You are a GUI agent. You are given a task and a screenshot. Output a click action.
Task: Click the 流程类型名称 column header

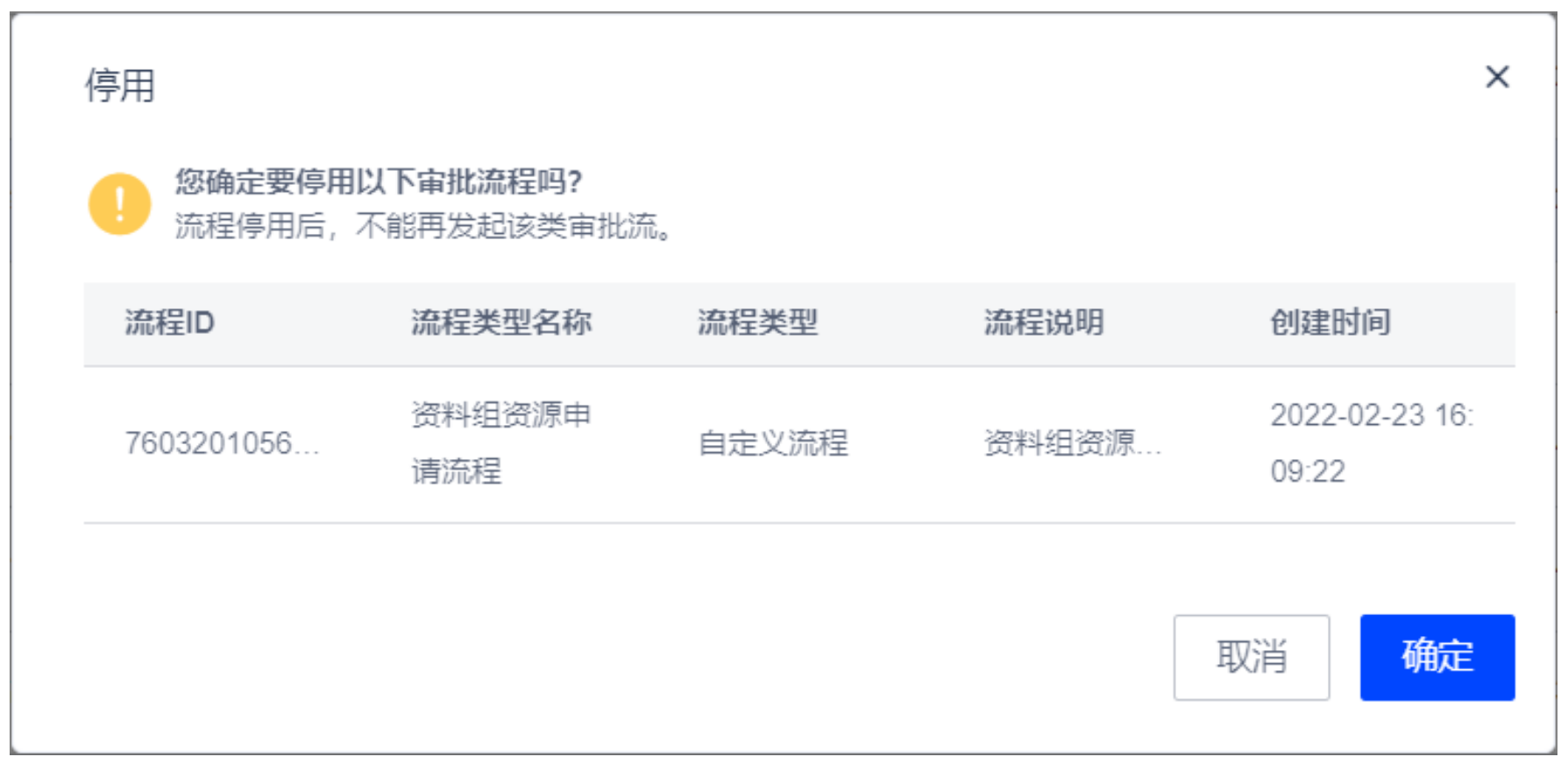(x=501, y=322)
